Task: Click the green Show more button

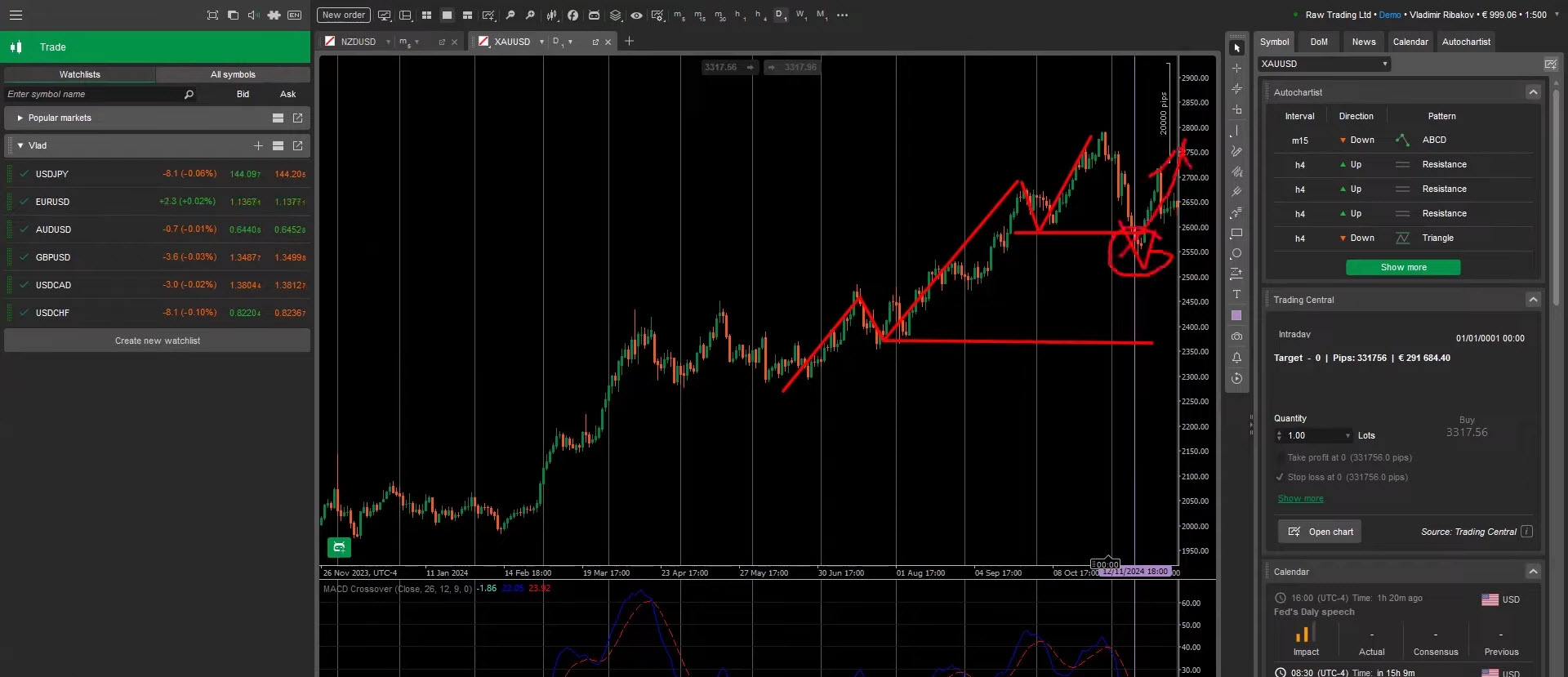Action: pyautogui.click(x=1403, y=267)
